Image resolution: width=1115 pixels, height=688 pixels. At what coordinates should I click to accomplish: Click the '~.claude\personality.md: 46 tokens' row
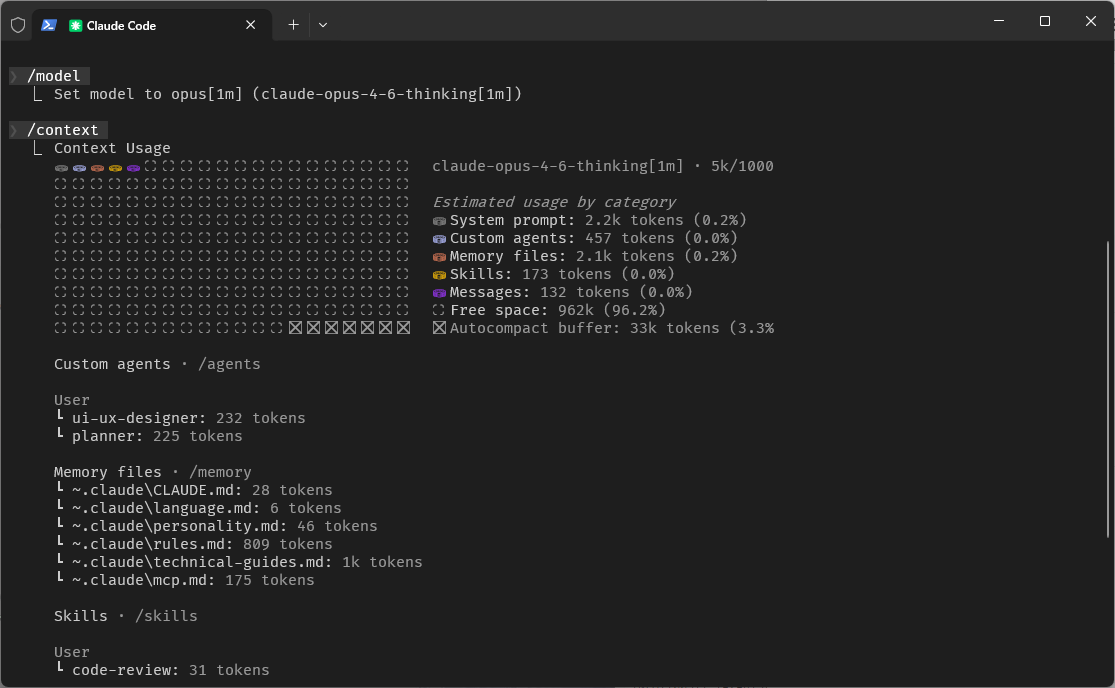pyautogui.click(x=216, y=527)
